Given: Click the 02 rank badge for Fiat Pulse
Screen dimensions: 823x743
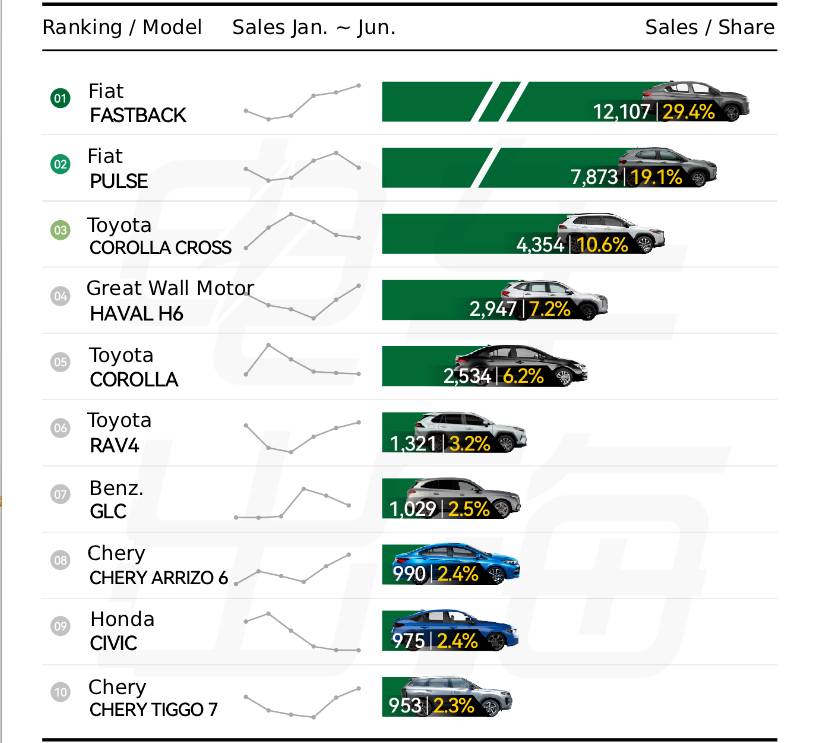Looking at the screenshot, I should [60, 164].
